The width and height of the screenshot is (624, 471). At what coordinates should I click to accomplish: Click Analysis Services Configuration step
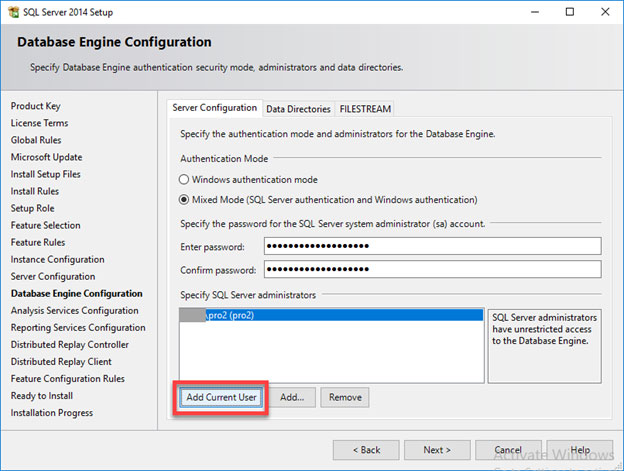pyautogui.click(x=74, y=311)
